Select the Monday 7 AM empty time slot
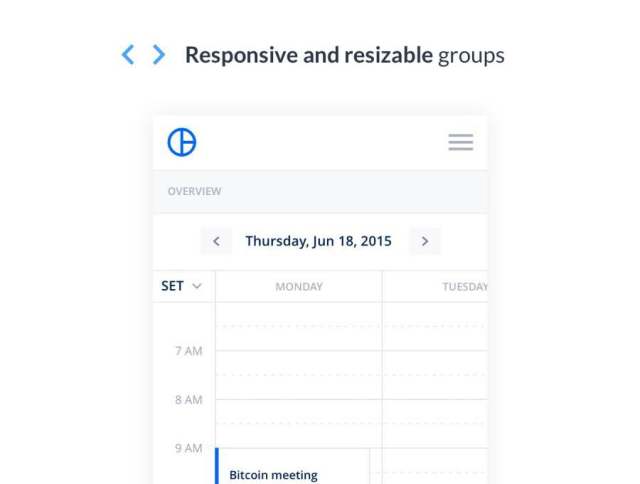Screen dimensions: 640x484 tap(299, 375)
